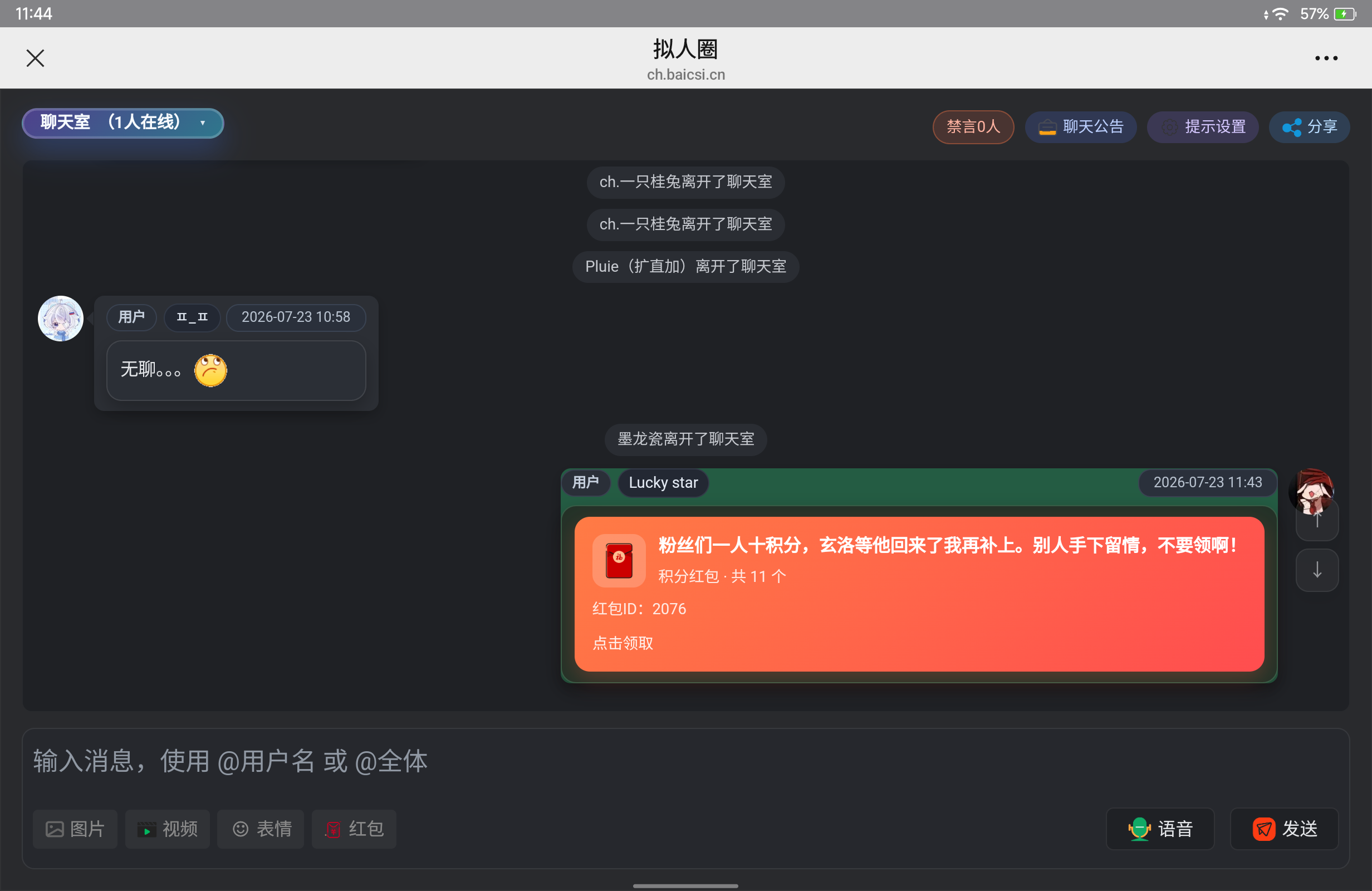This screenshot has width=1372, height=891.
Task: Share the chat room via 分享
Action: (x=1309, y=127)
